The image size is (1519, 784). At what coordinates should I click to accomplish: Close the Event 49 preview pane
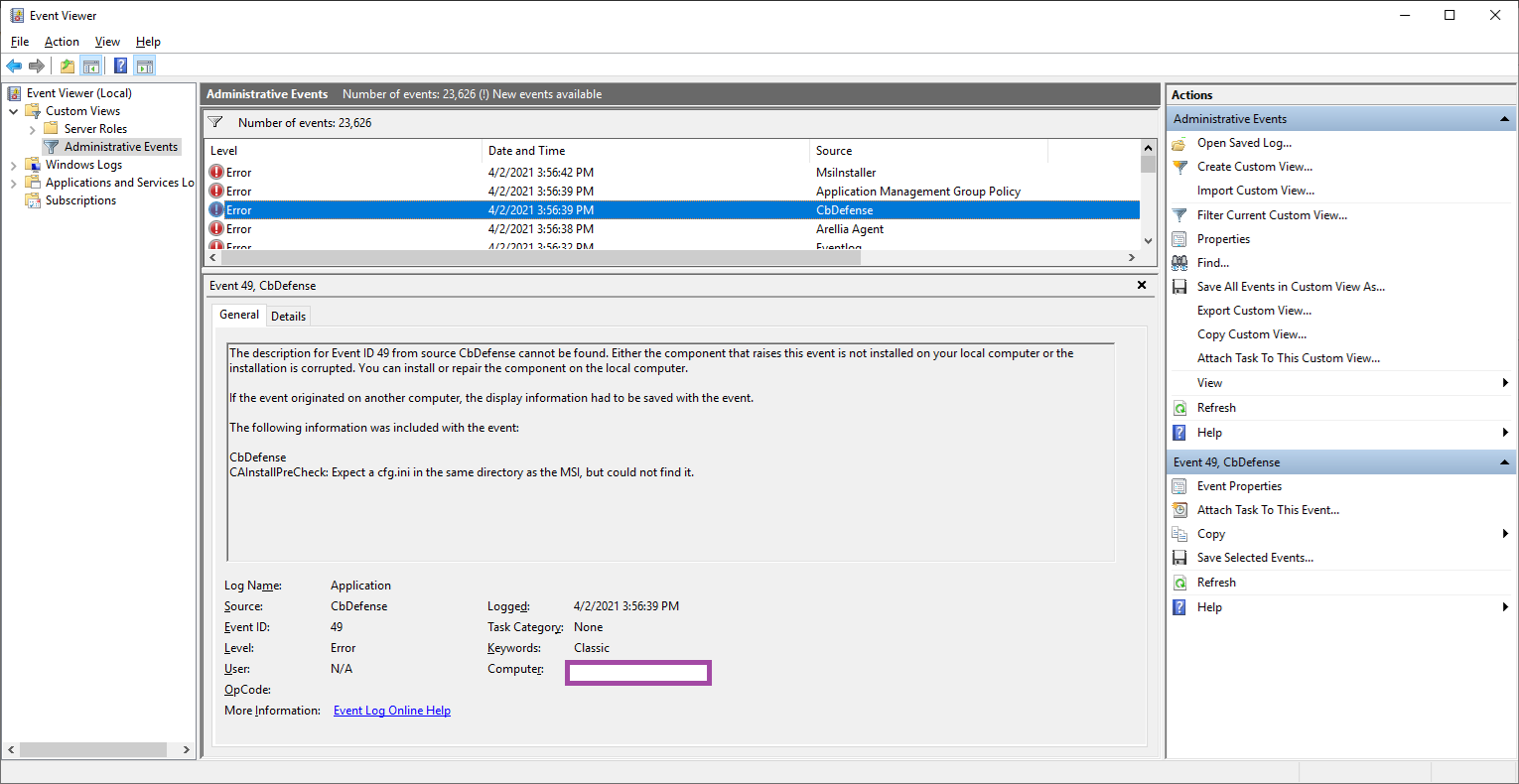1142,285
